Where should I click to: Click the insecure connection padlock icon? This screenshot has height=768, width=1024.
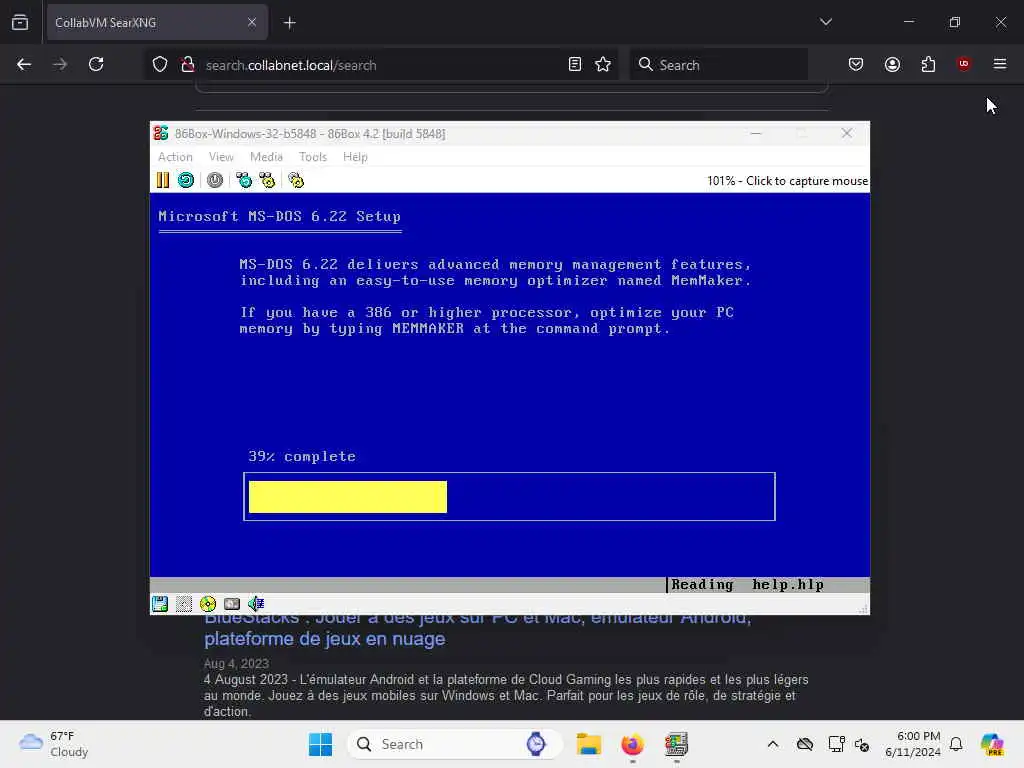point(188,64)
